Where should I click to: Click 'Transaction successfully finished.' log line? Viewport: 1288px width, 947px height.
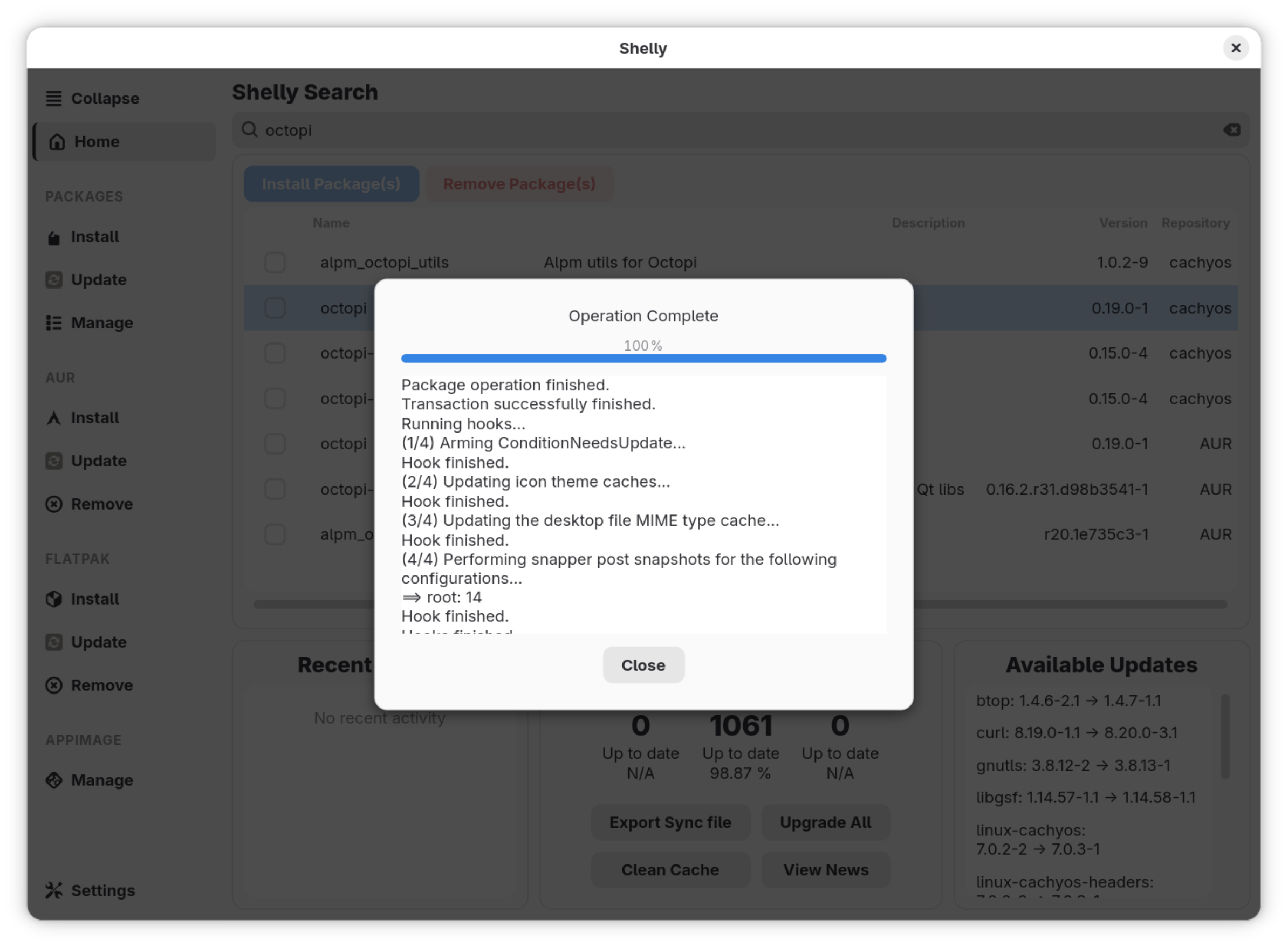[528, 404]
